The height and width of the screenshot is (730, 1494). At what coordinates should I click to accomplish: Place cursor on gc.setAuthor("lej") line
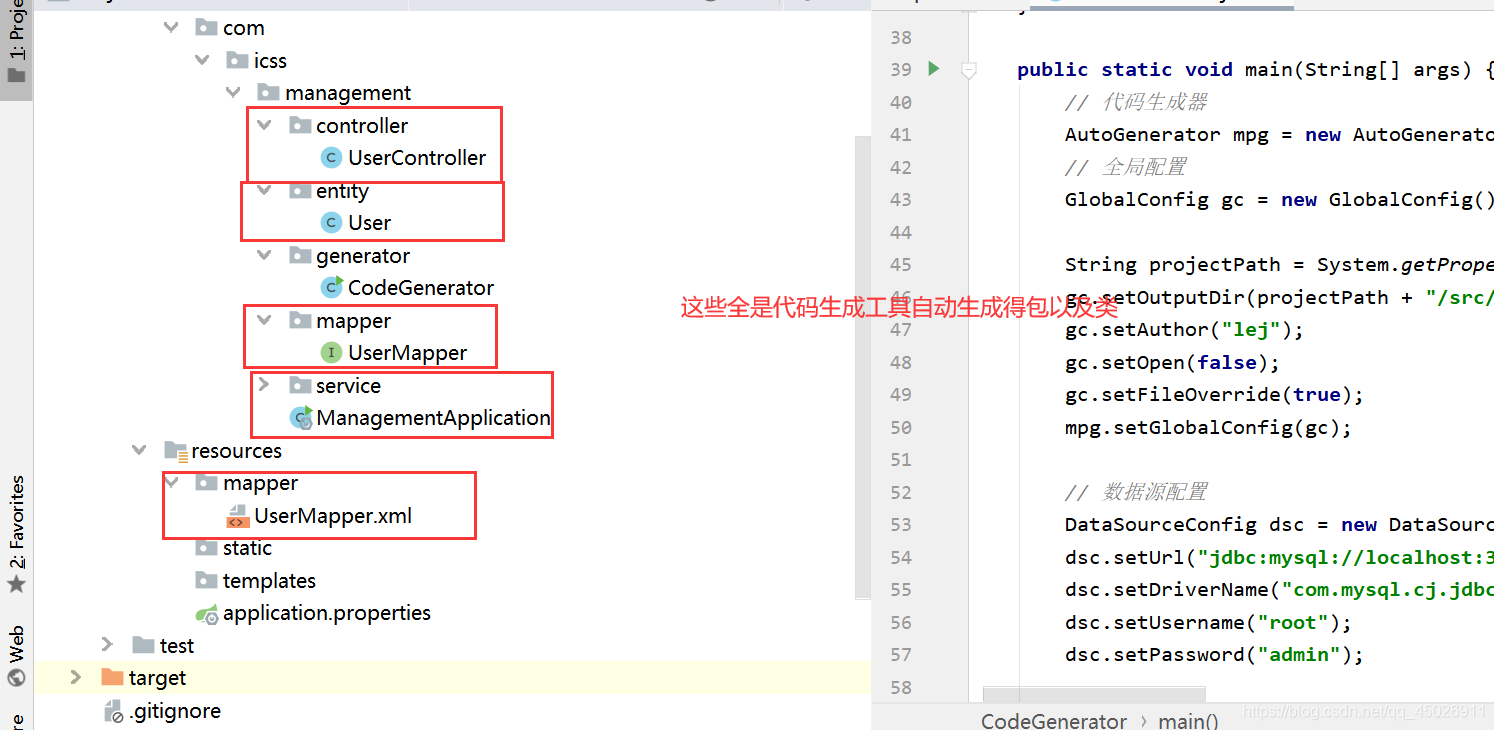[1185, 329]
